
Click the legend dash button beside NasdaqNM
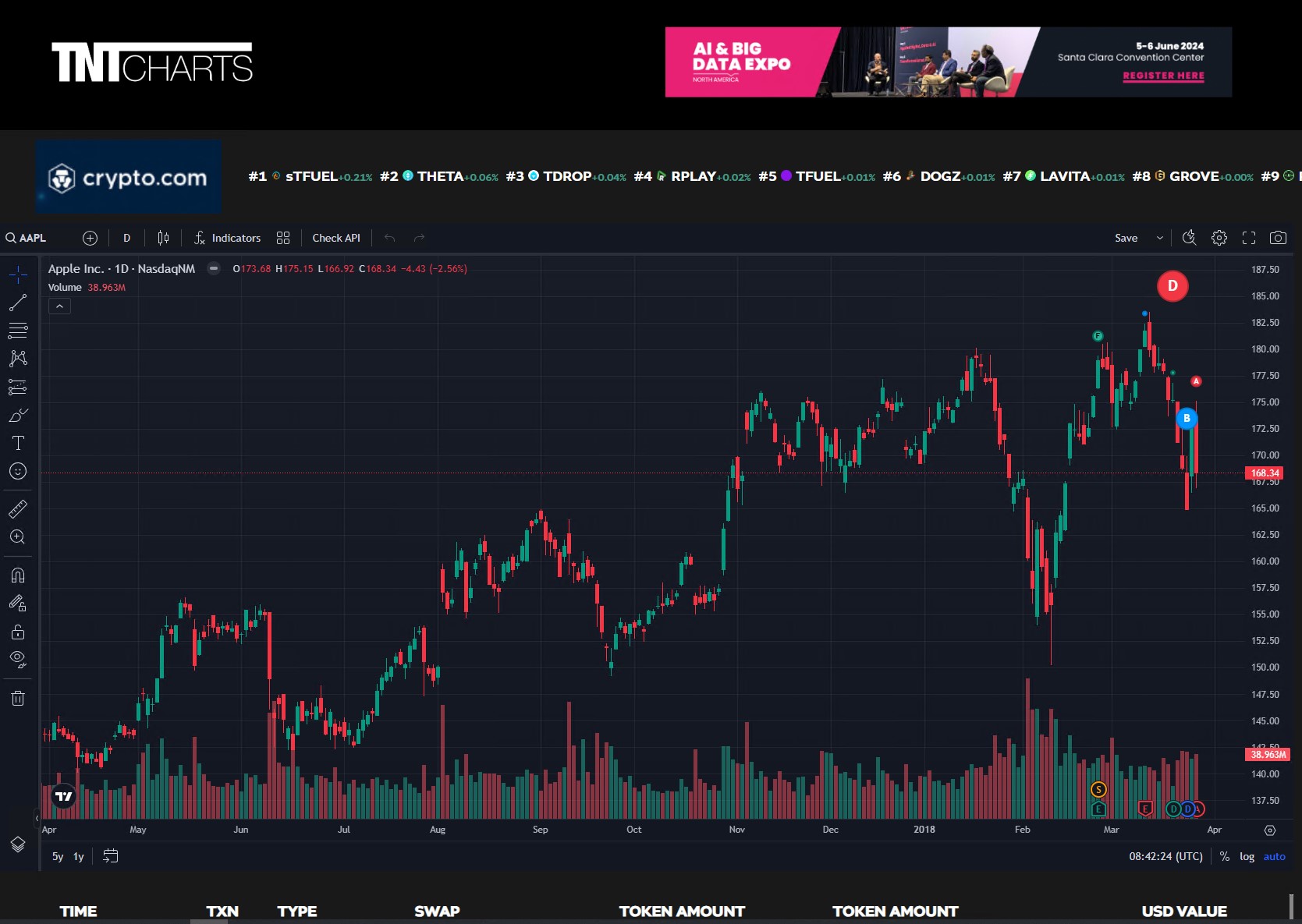(x=213, y=268)
